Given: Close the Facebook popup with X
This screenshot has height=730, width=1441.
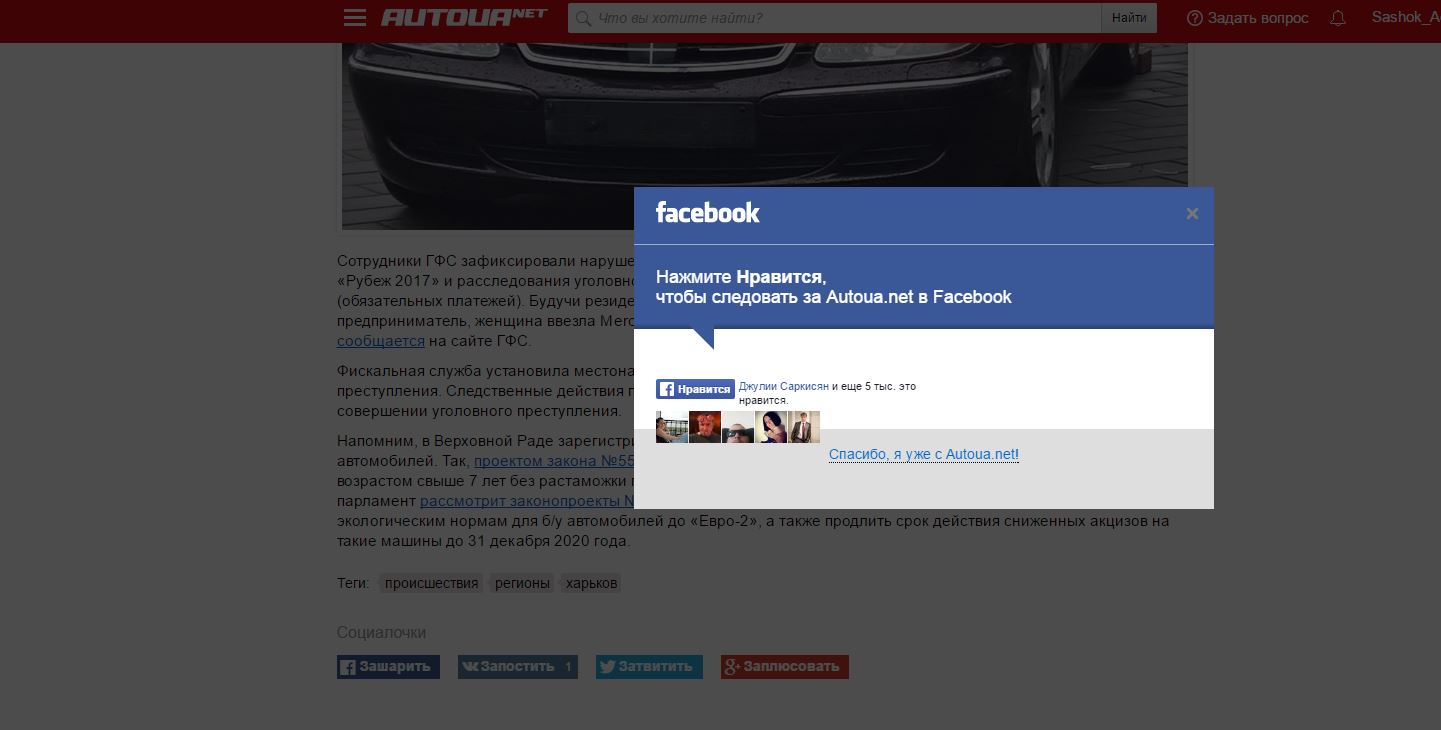Looking at the screenshot, I should coord(1192,214).
